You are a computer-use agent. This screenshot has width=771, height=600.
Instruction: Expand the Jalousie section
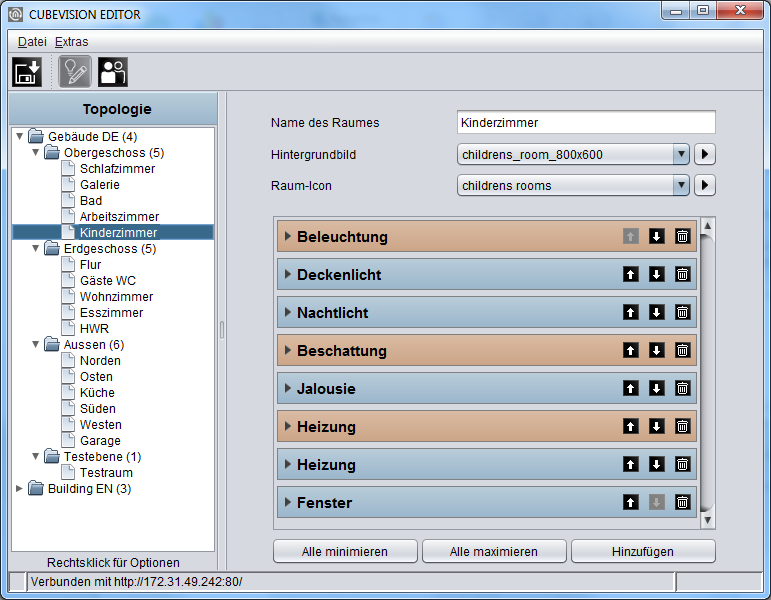(288, 388)
